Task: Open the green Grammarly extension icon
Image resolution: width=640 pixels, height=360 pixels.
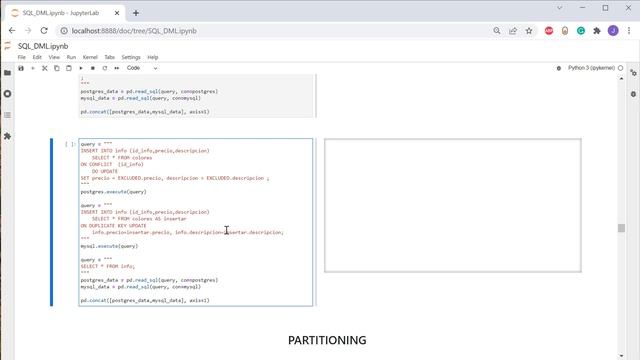Action: point(581,31)
